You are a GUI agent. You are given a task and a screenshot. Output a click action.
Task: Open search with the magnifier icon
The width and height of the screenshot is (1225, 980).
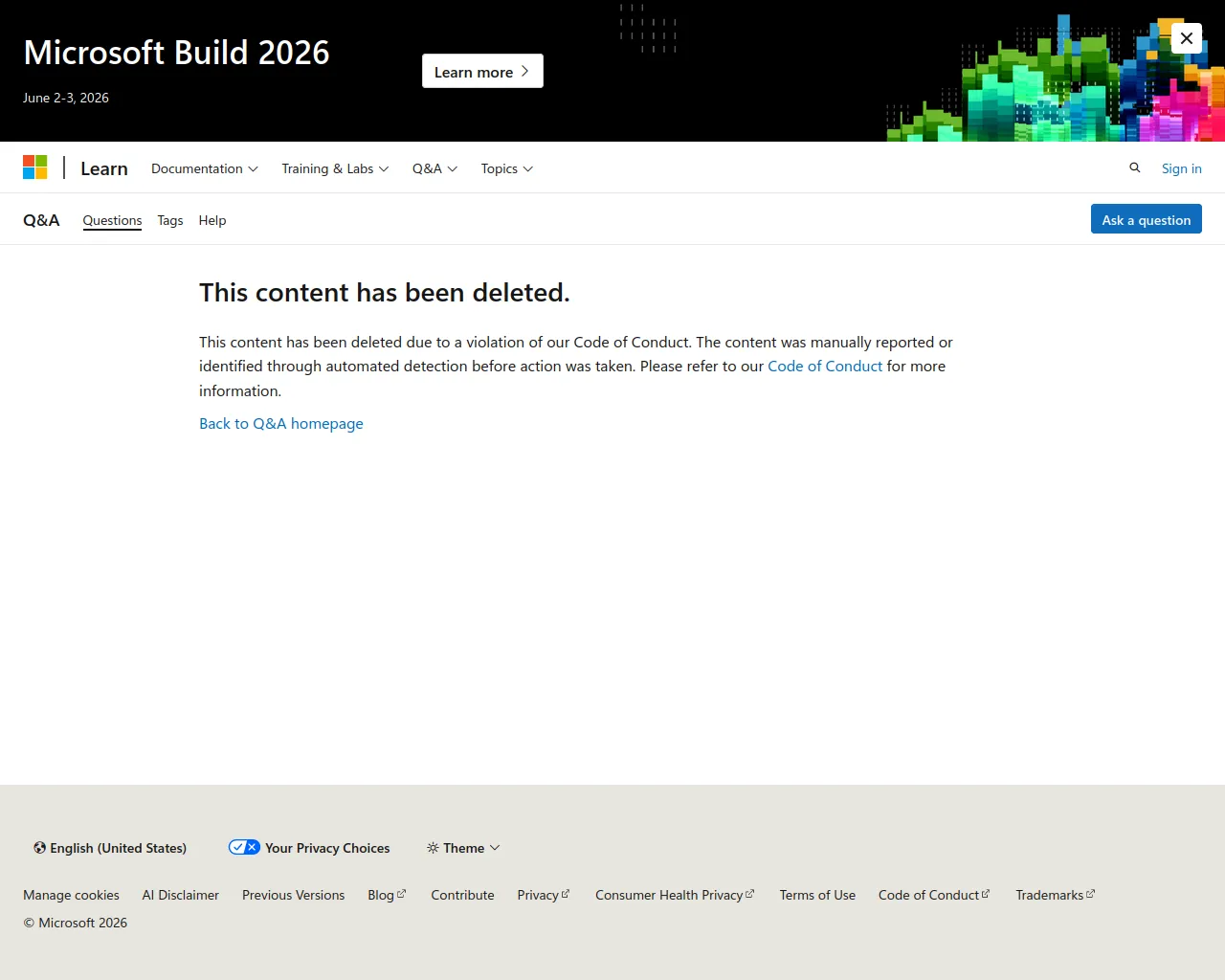coord(1135,167)
